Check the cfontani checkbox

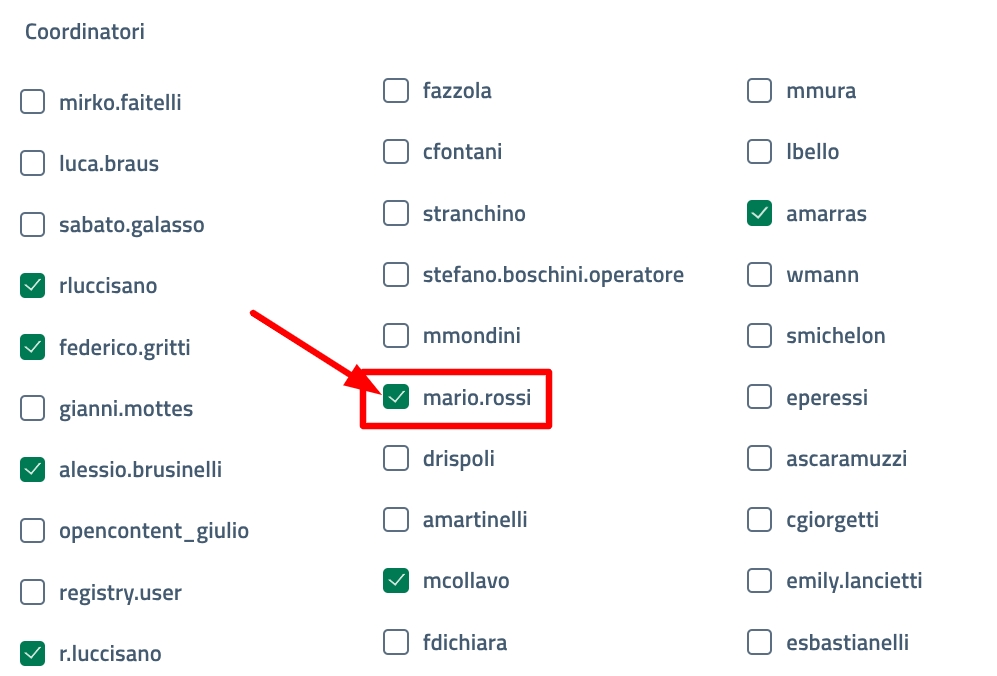[396, 152]
